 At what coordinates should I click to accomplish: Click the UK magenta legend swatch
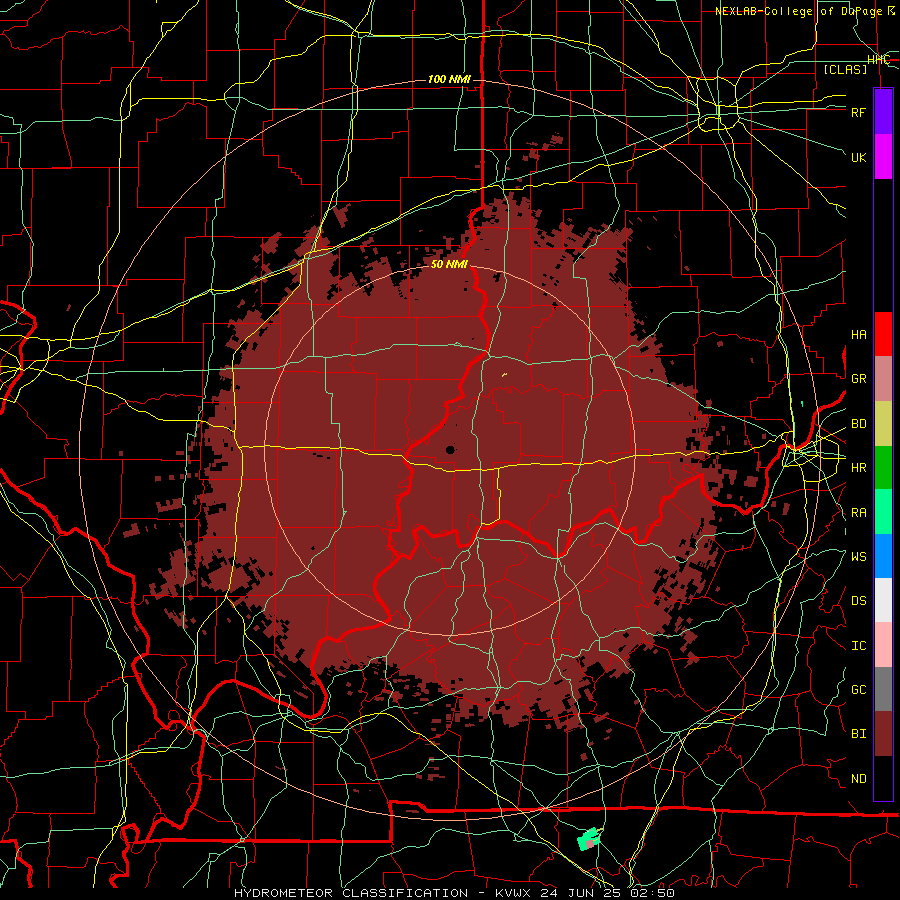pyautogui.click(x=883, y=157)
